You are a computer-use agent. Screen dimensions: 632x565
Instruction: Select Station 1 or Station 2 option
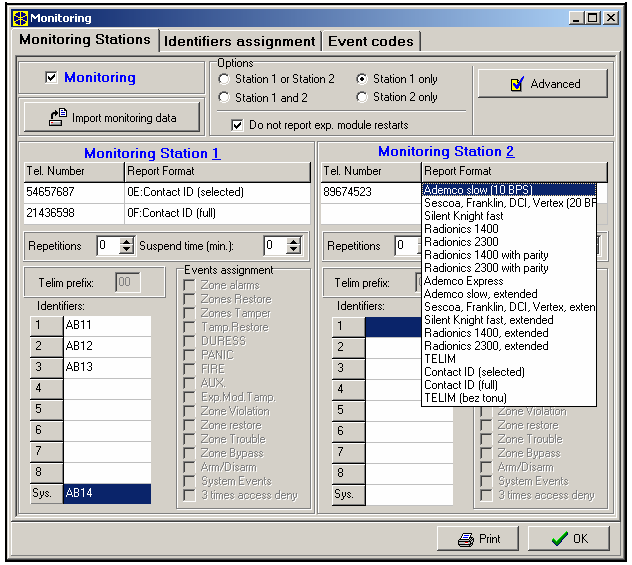[x=224, y=79]
